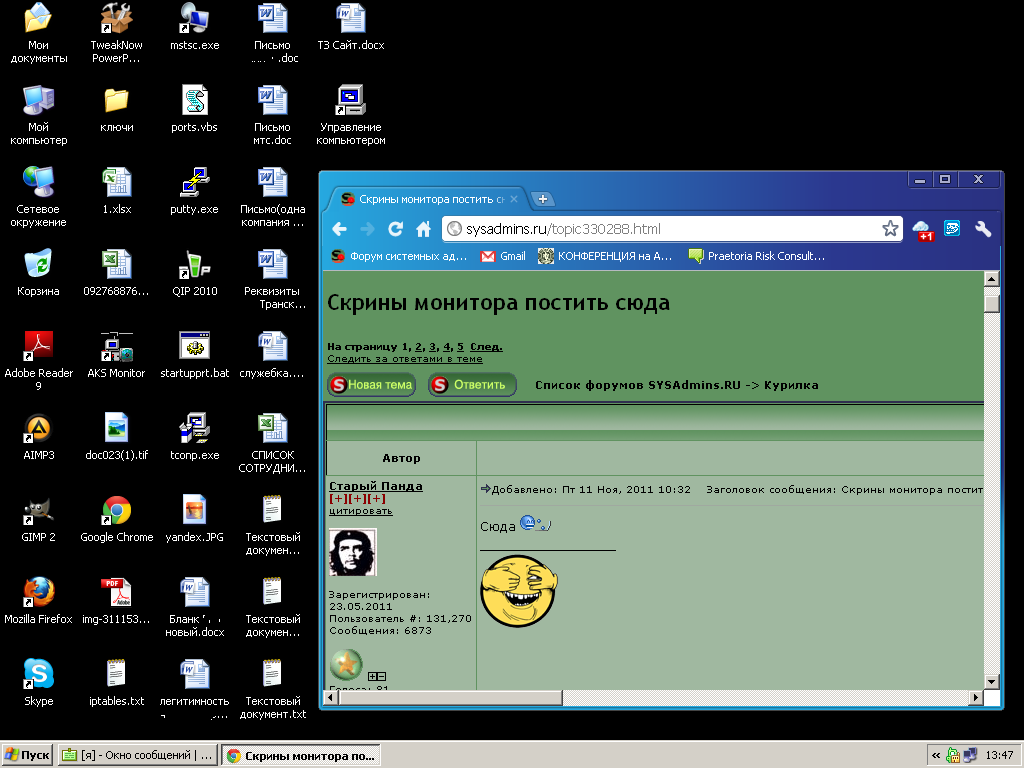Go to page 2 of the topic
This screenshot has height=768, width=1024.
(x=419, y=347)
